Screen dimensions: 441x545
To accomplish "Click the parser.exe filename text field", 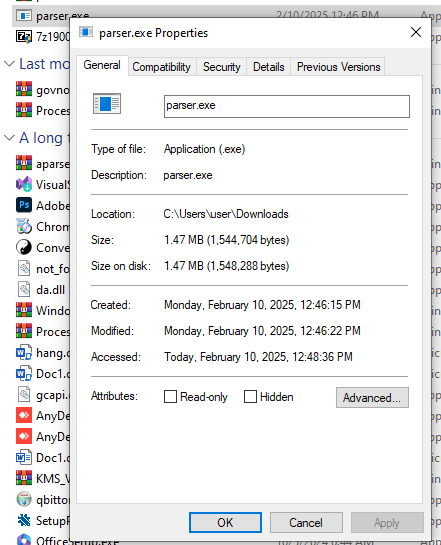I will [x=287, y=106].
